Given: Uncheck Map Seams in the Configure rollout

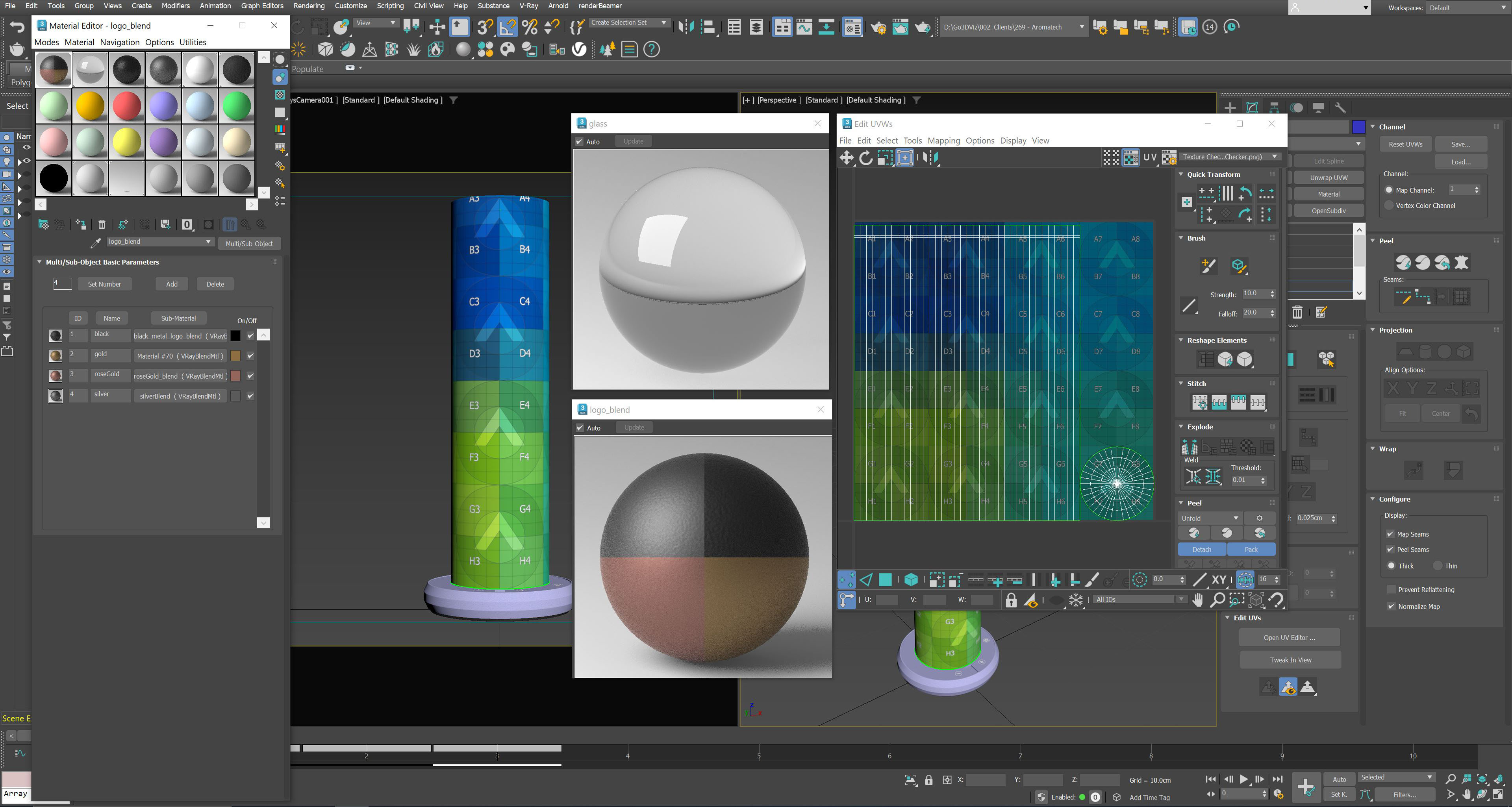Looking at the screenshot, I should (x=1390, y=534).
